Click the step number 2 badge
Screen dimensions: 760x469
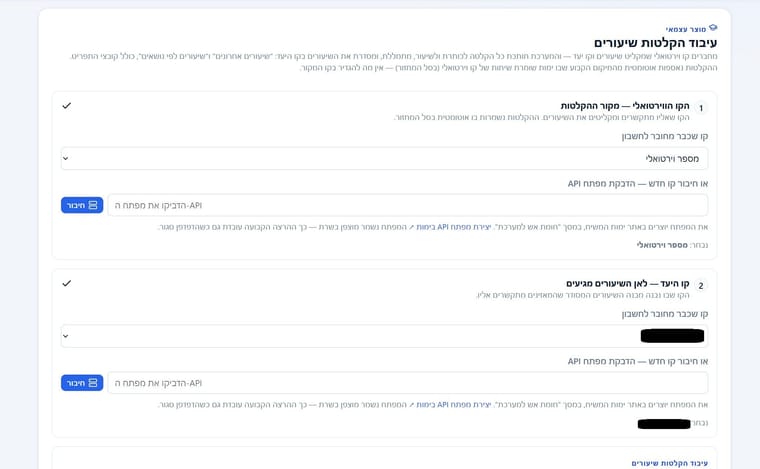point(701,286)
